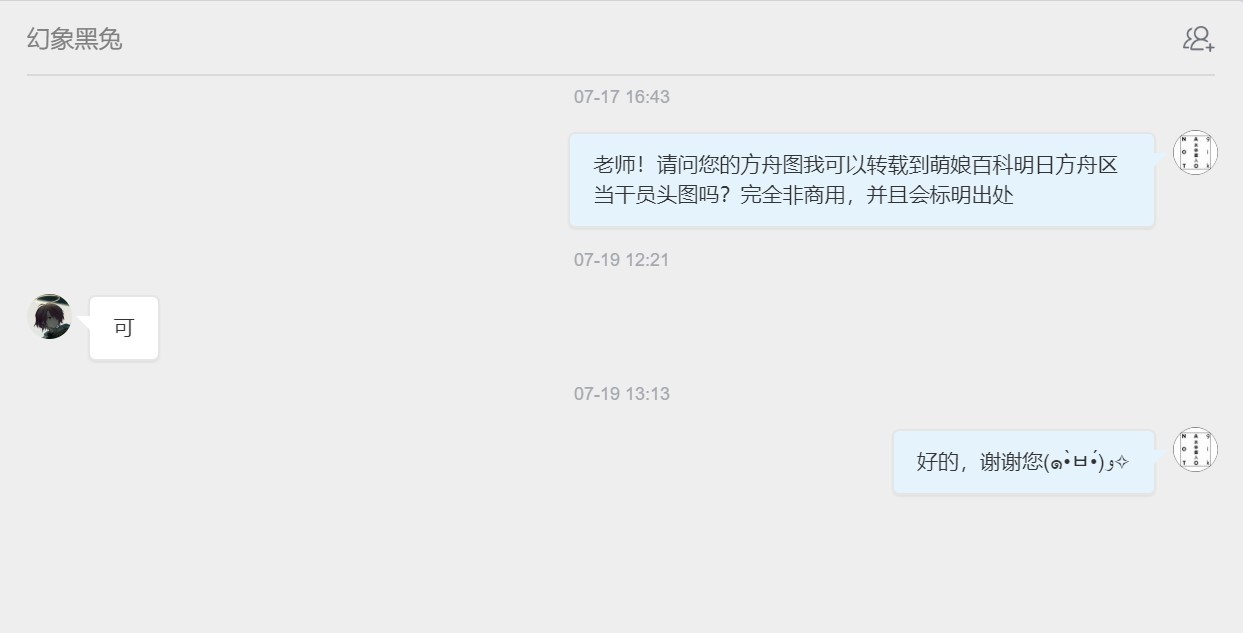Click the 07-19 13:13 timestamp

coord(621,394)
